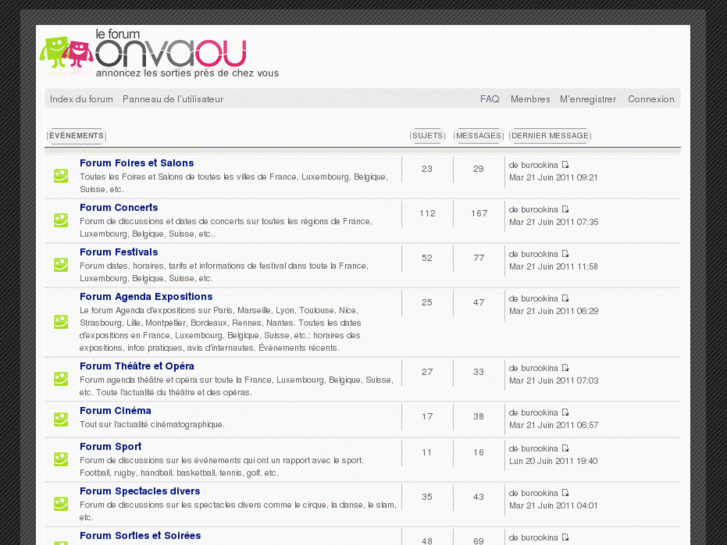Open Forum Théâtre et Opéra
The image size is (727, 545).
pos(137,366)
